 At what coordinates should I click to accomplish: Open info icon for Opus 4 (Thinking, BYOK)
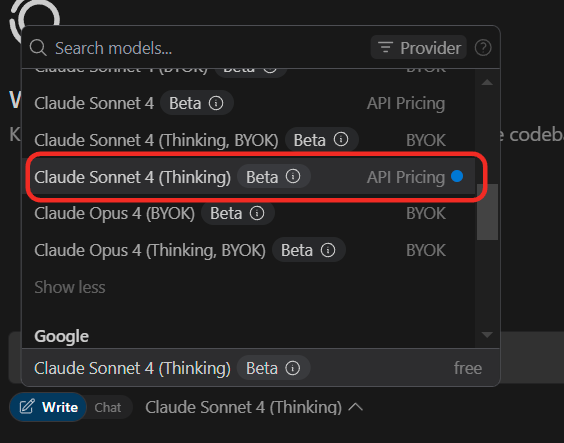tap(328, 250)
